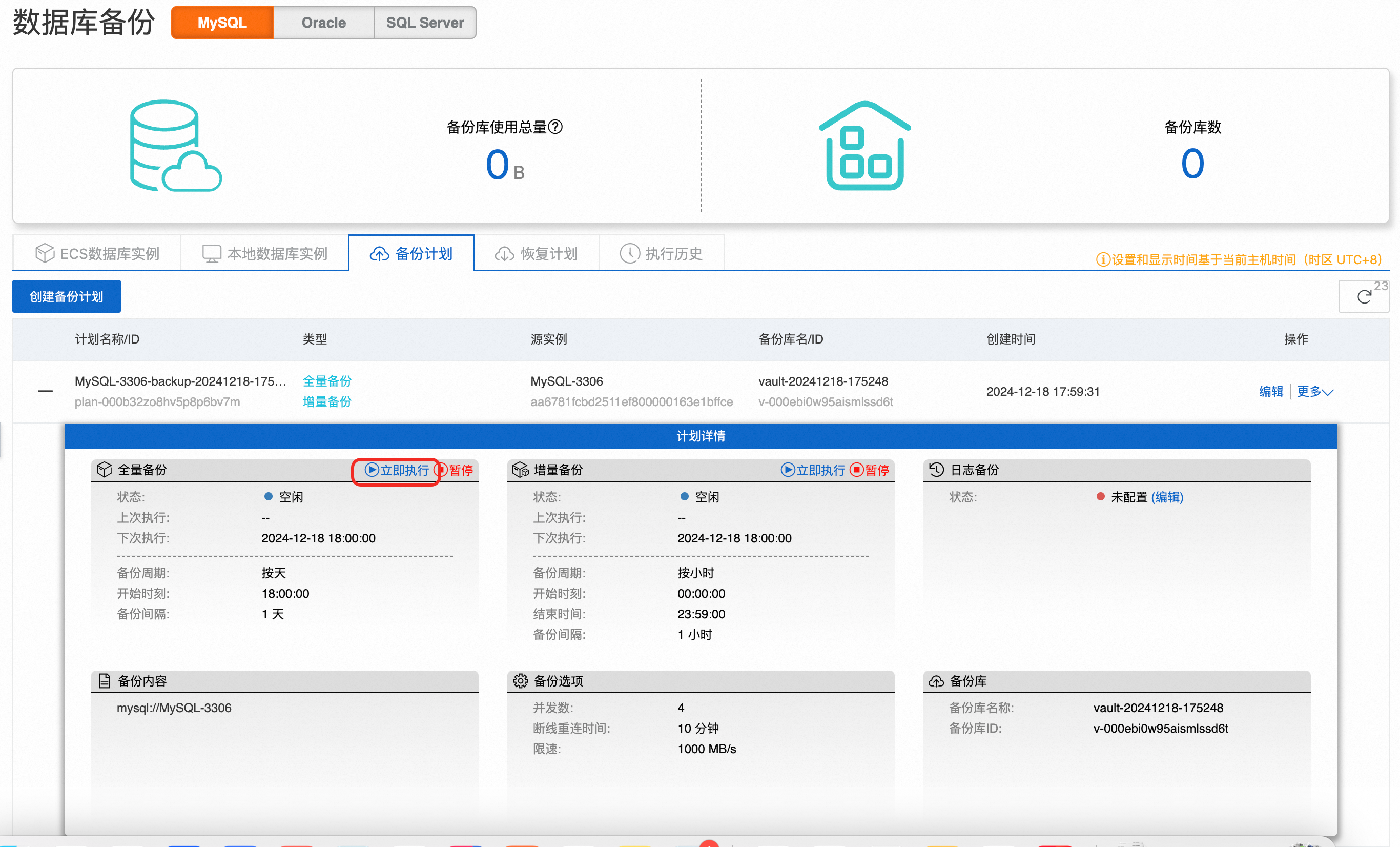Open the 恢复计划 tab
Image resolution: width=1400 pixels, height=847 pixels.
coord(537,253)
